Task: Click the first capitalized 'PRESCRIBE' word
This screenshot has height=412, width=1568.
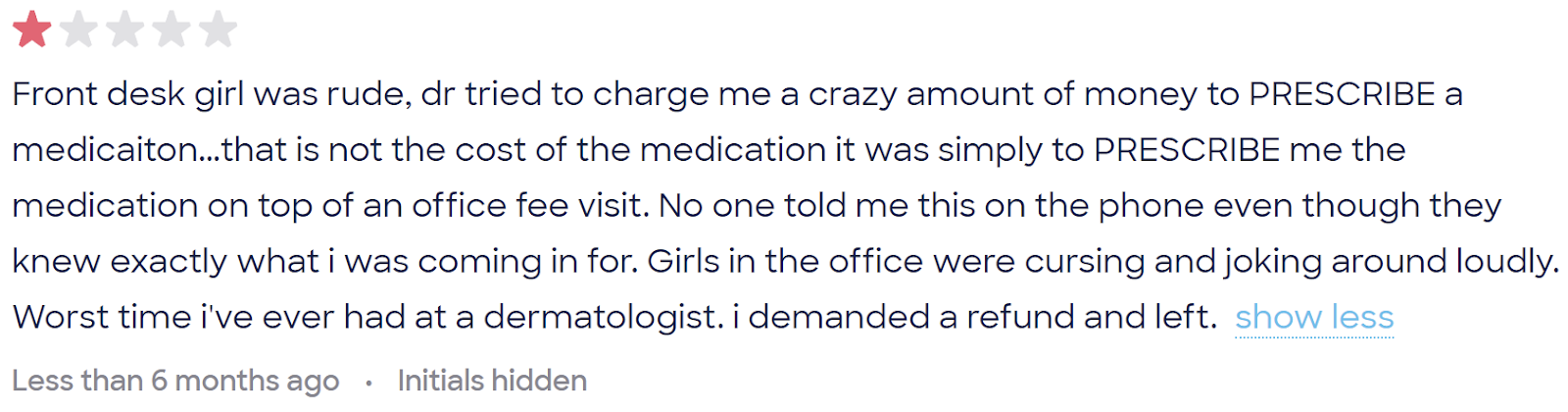Action: tap(1342, 94)
